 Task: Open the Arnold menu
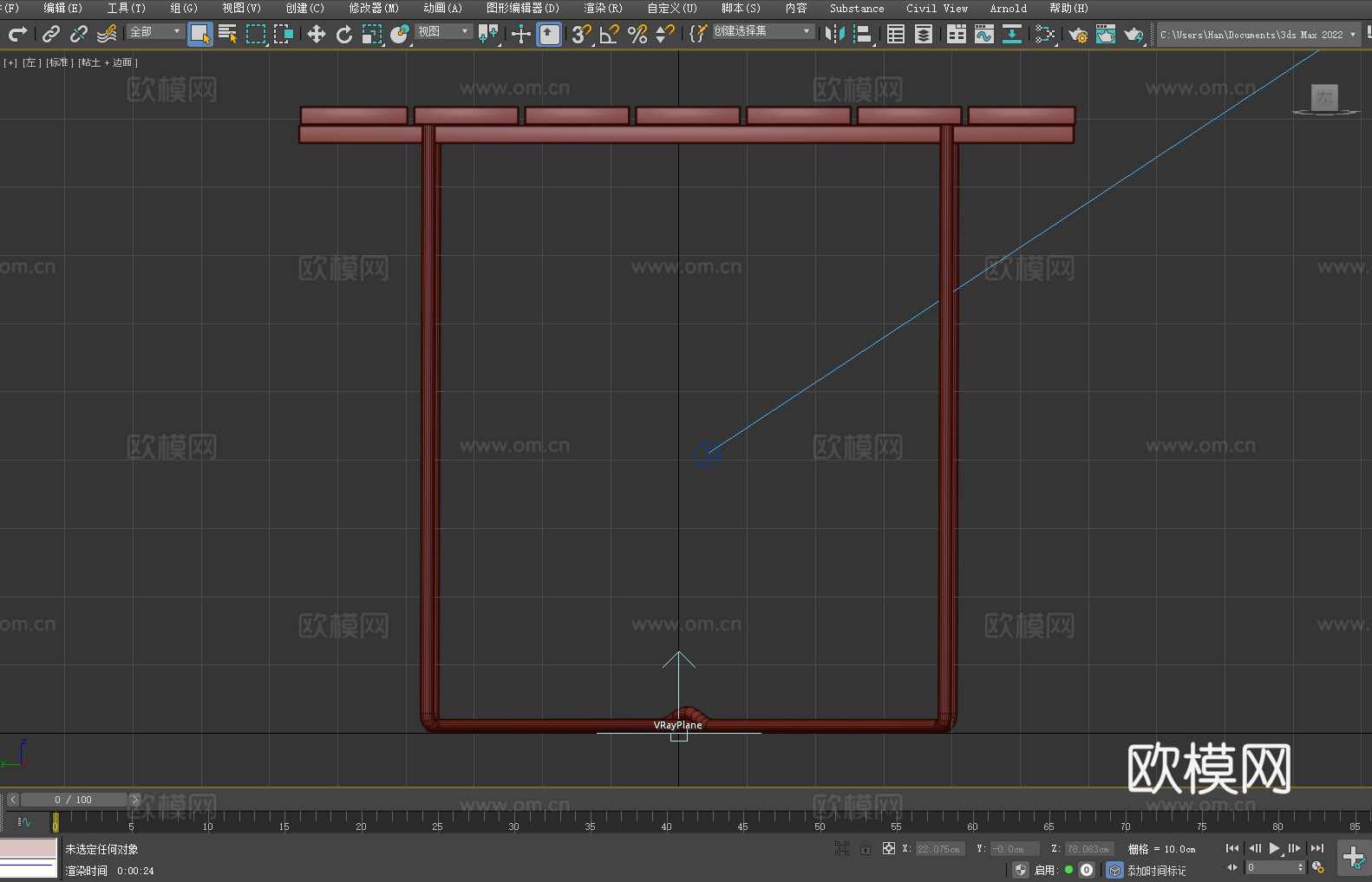1009,8
